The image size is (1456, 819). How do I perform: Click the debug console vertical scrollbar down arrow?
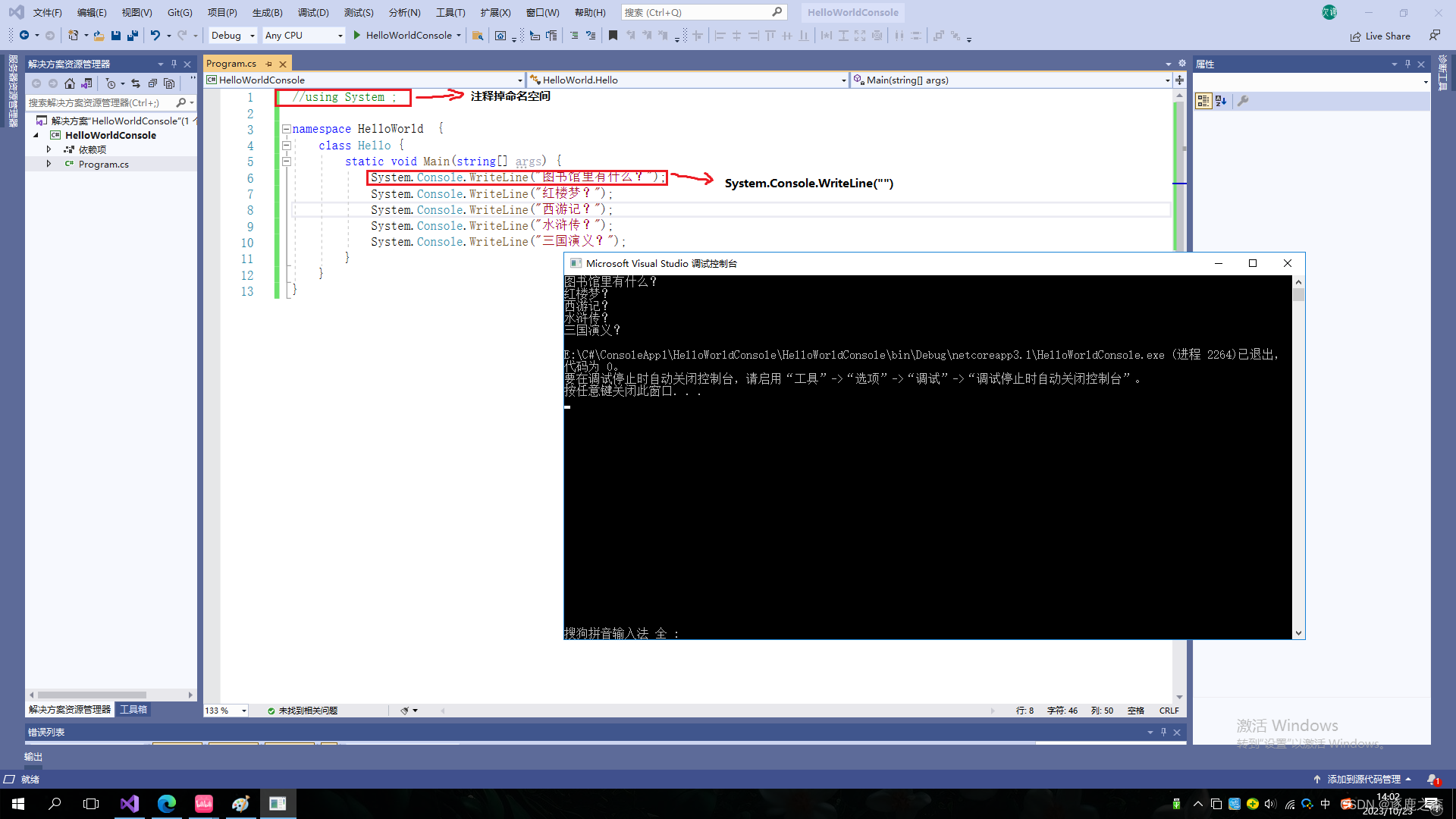point(1298,633)
